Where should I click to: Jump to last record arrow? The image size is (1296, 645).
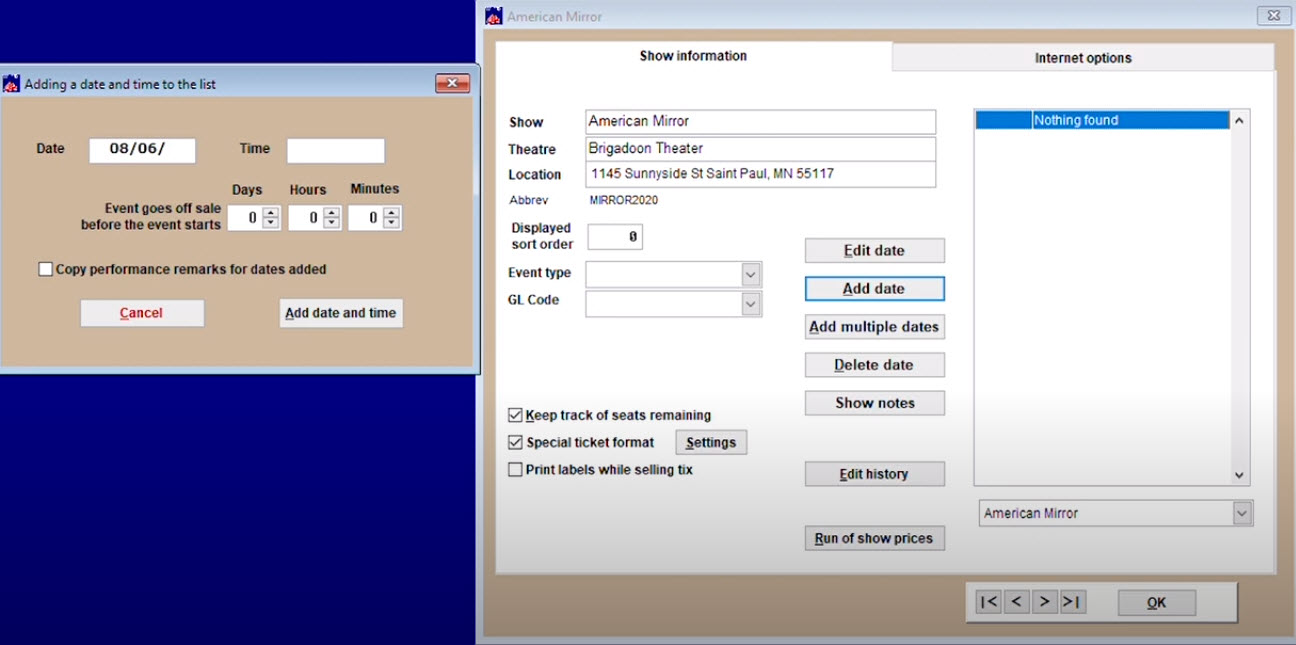pyautogui.click(x=1071, y=602)
